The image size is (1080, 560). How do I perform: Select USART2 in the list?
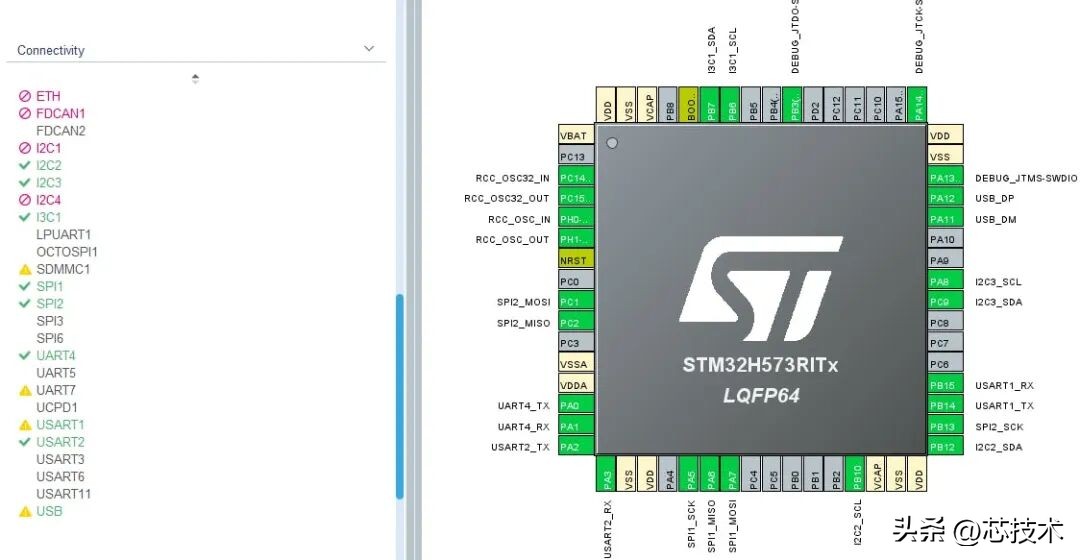coord(60,442)
